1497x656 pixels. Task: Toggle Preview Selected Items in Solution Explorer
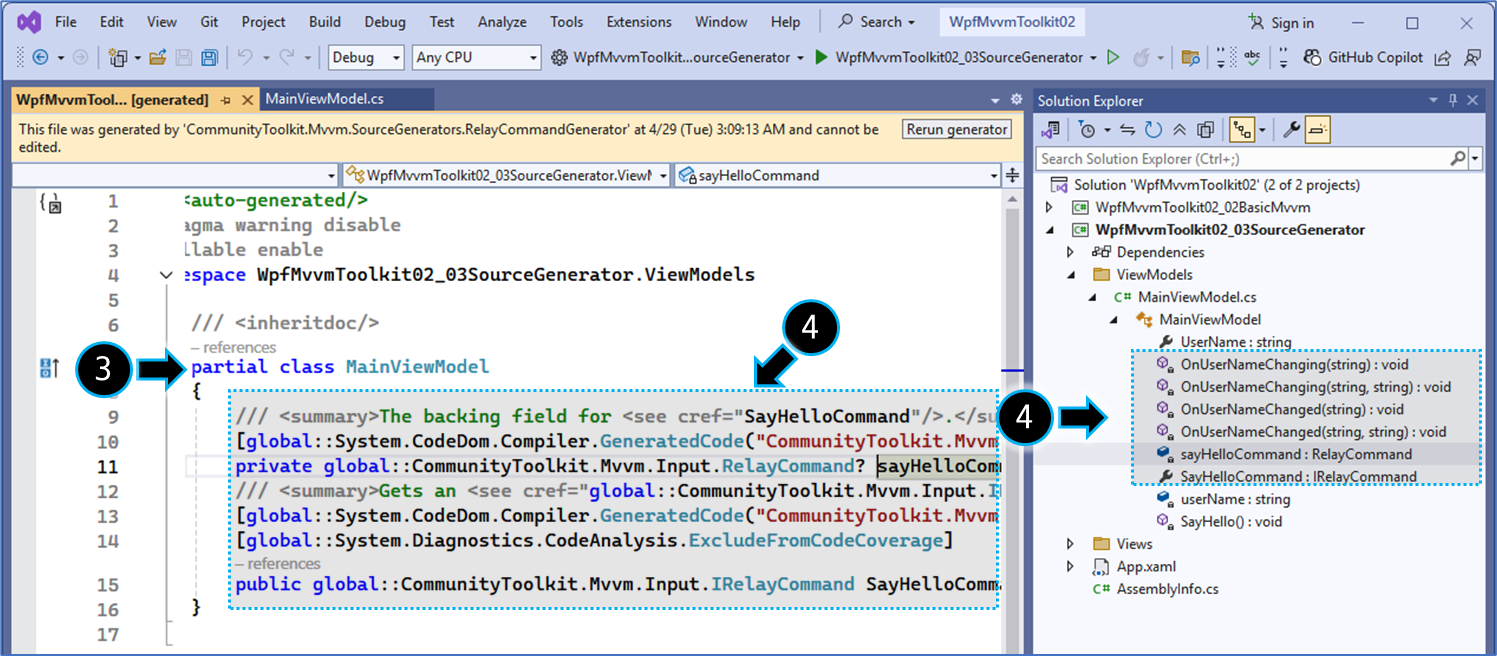1317,129
